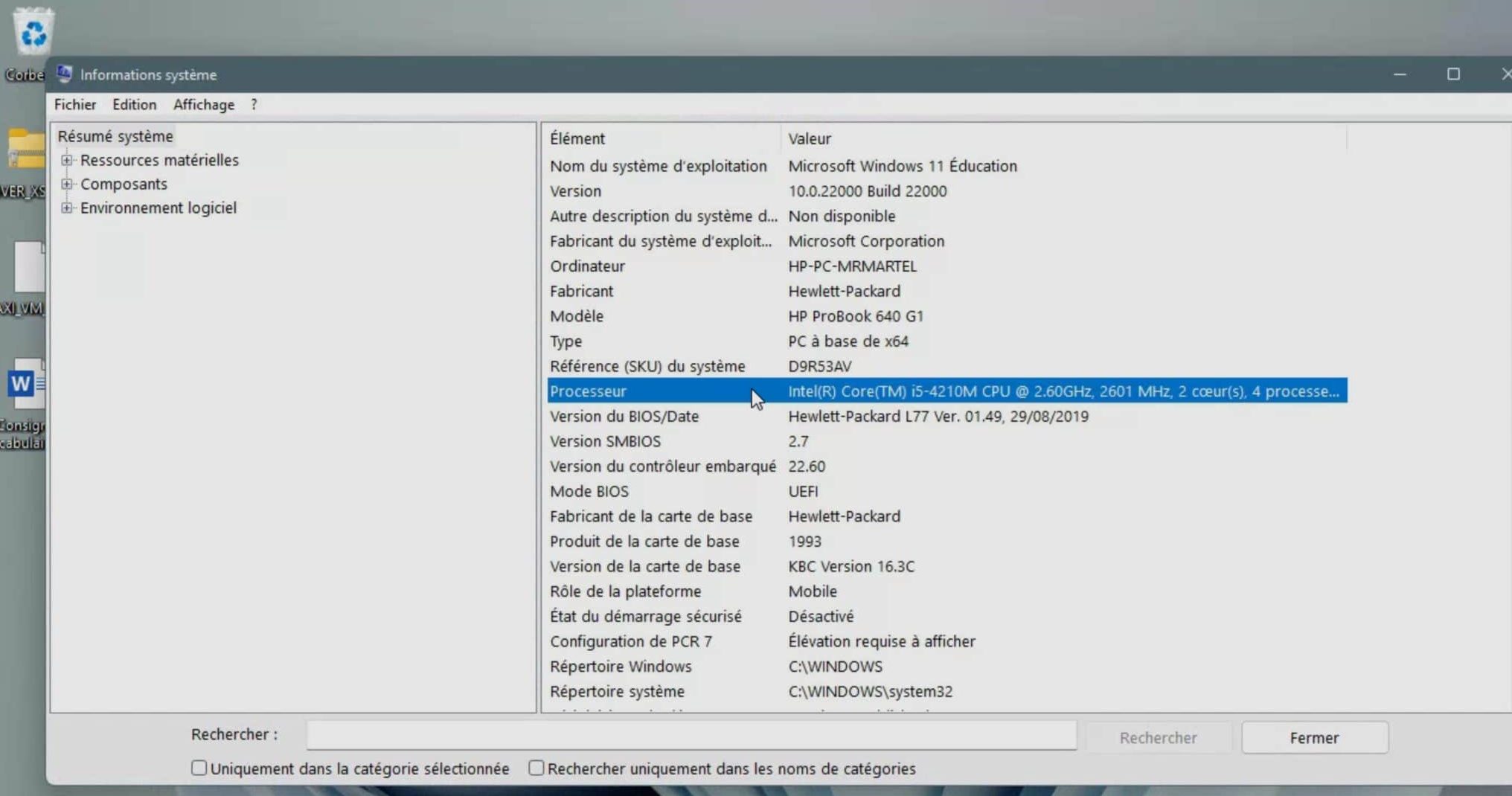Click inside the Rechercher search field
The height and width of the screenshot is (796, 1512).
pyautogui.click(x=691, y=735)
